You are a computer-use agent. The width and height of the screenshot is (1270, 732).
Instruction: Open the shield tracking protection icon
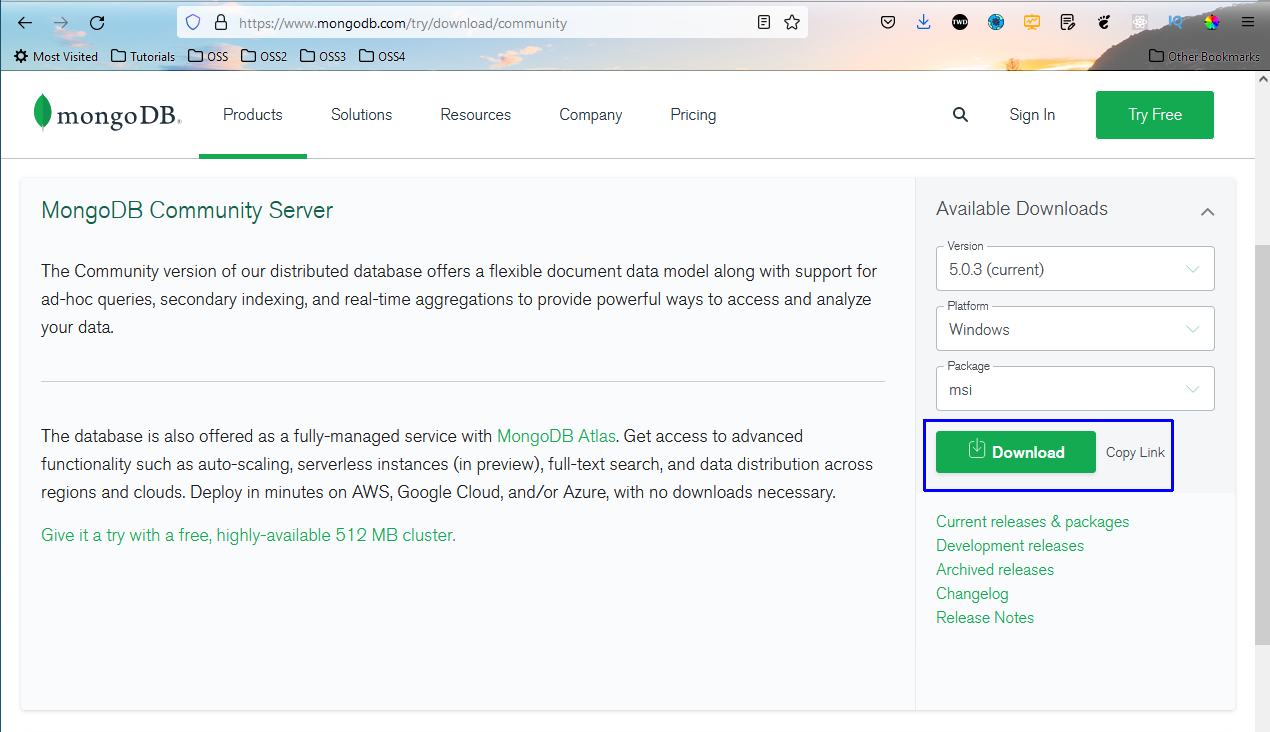(x=194, y=22)
